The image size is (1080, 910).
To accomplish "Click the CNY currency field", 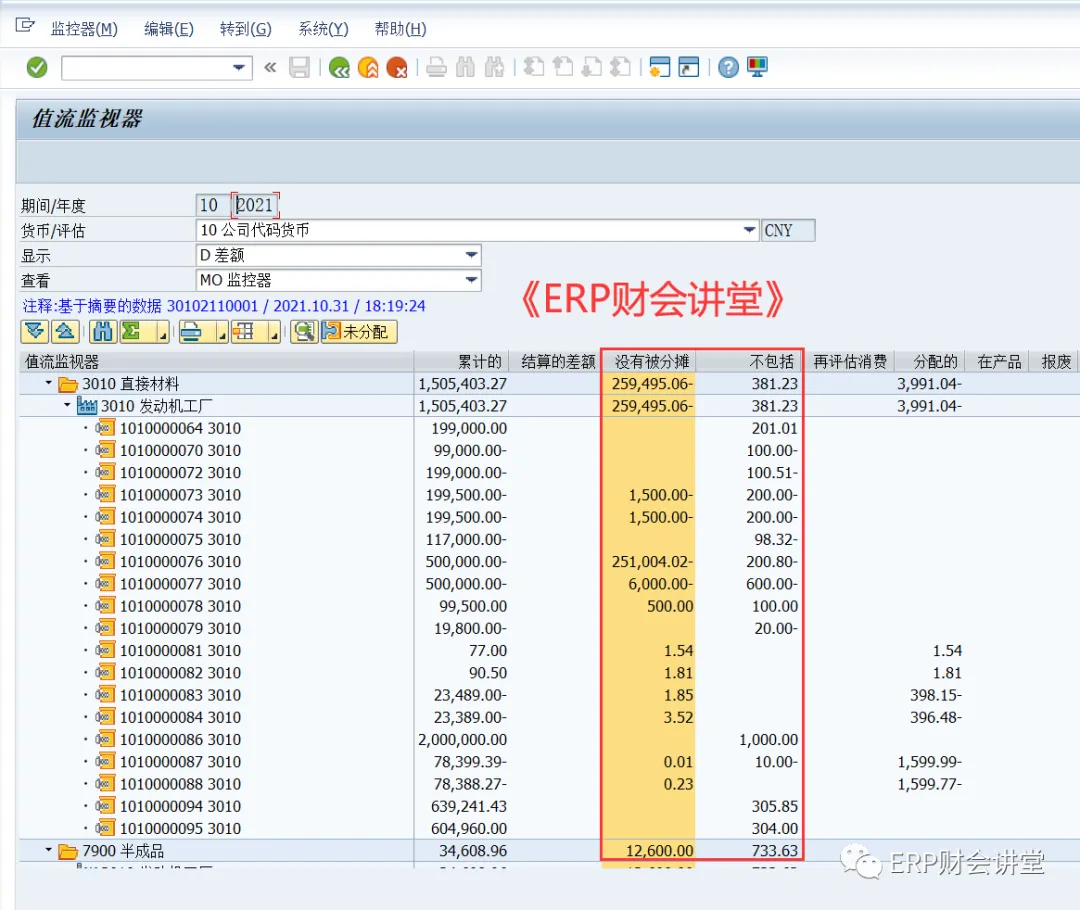I will [788, 230].
